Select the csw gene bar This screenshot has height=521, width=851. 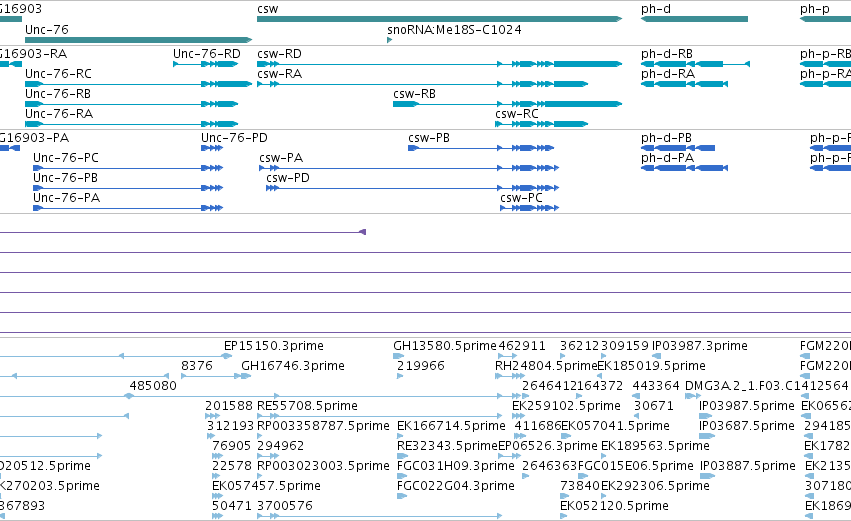point(439,19)
